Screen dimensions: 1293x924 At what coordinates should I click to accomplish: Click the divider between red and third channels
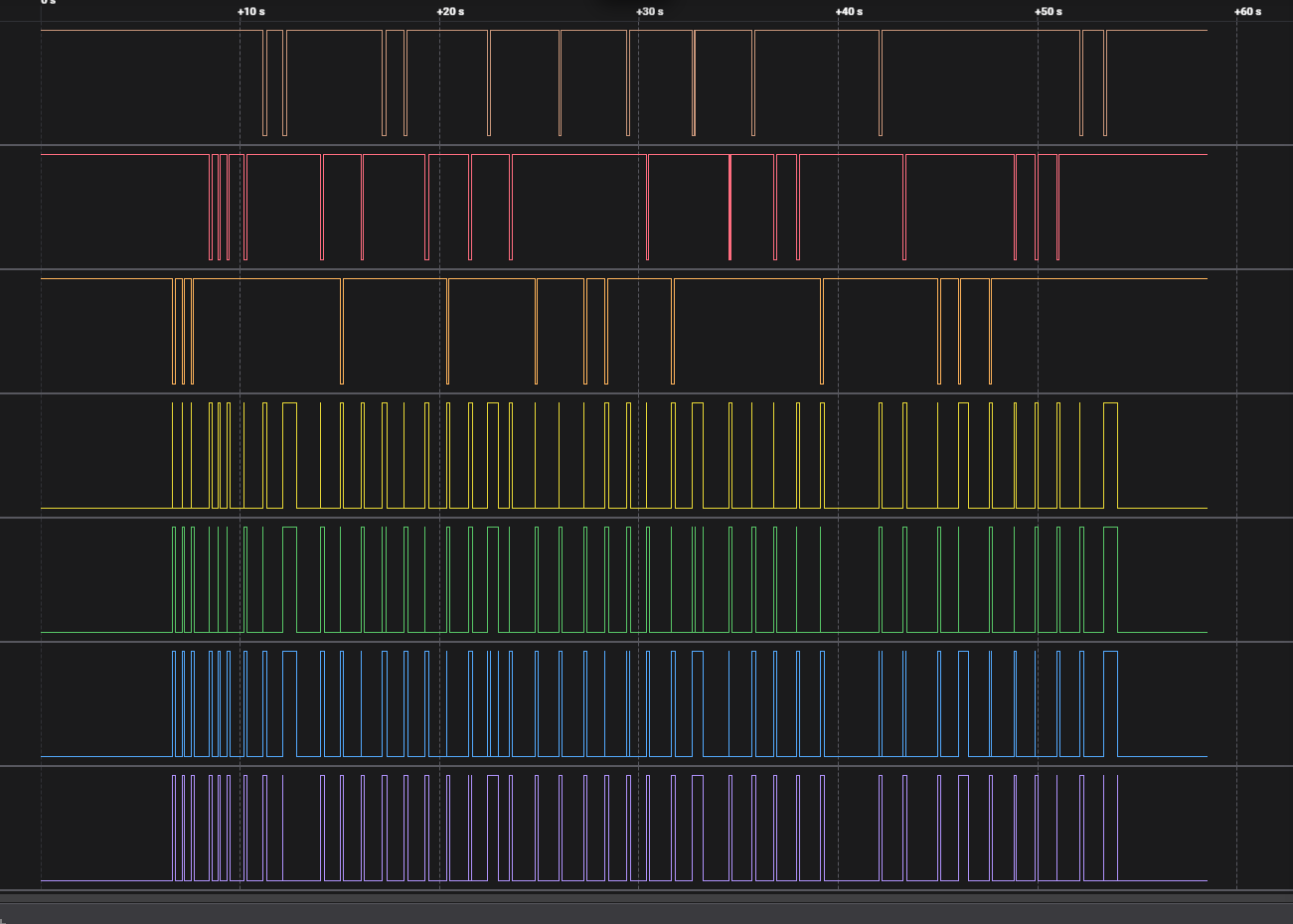click(x=646, y=269)
